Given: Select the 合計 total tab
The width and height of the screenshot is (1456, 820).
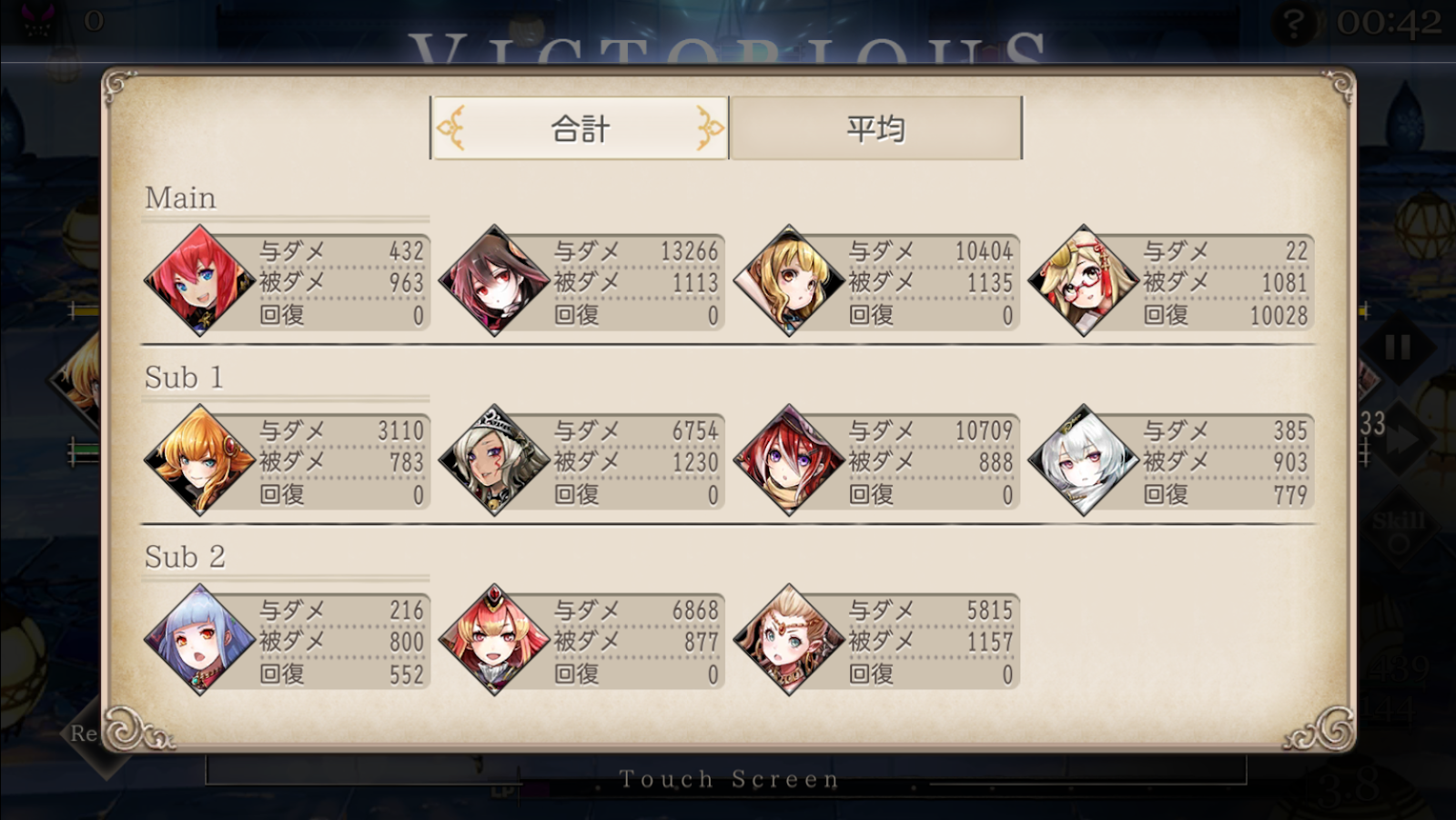Looking at the screenshot, I should [580, 128].
